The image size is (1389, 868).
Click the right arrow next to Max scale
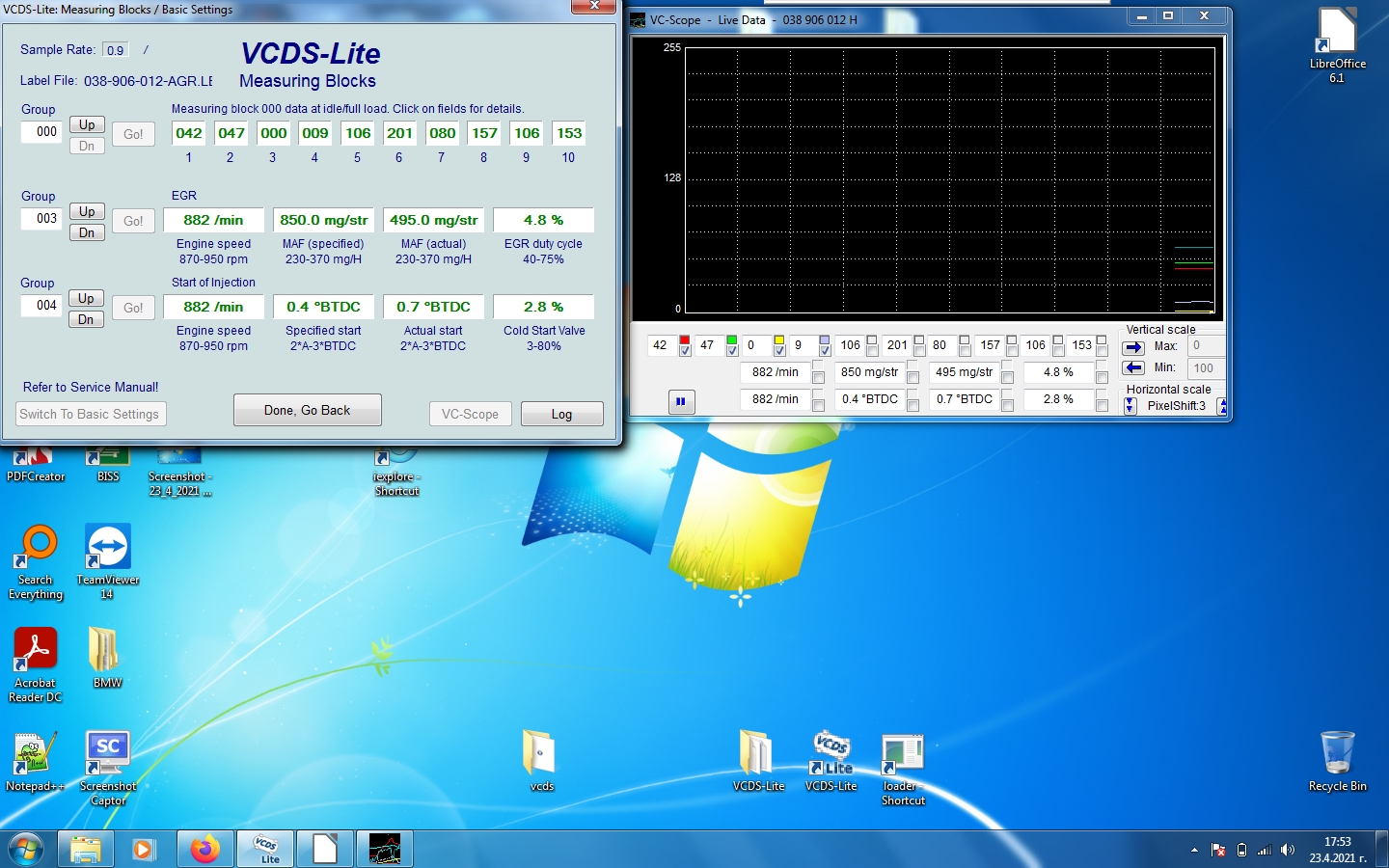(x=1133, y=348)
